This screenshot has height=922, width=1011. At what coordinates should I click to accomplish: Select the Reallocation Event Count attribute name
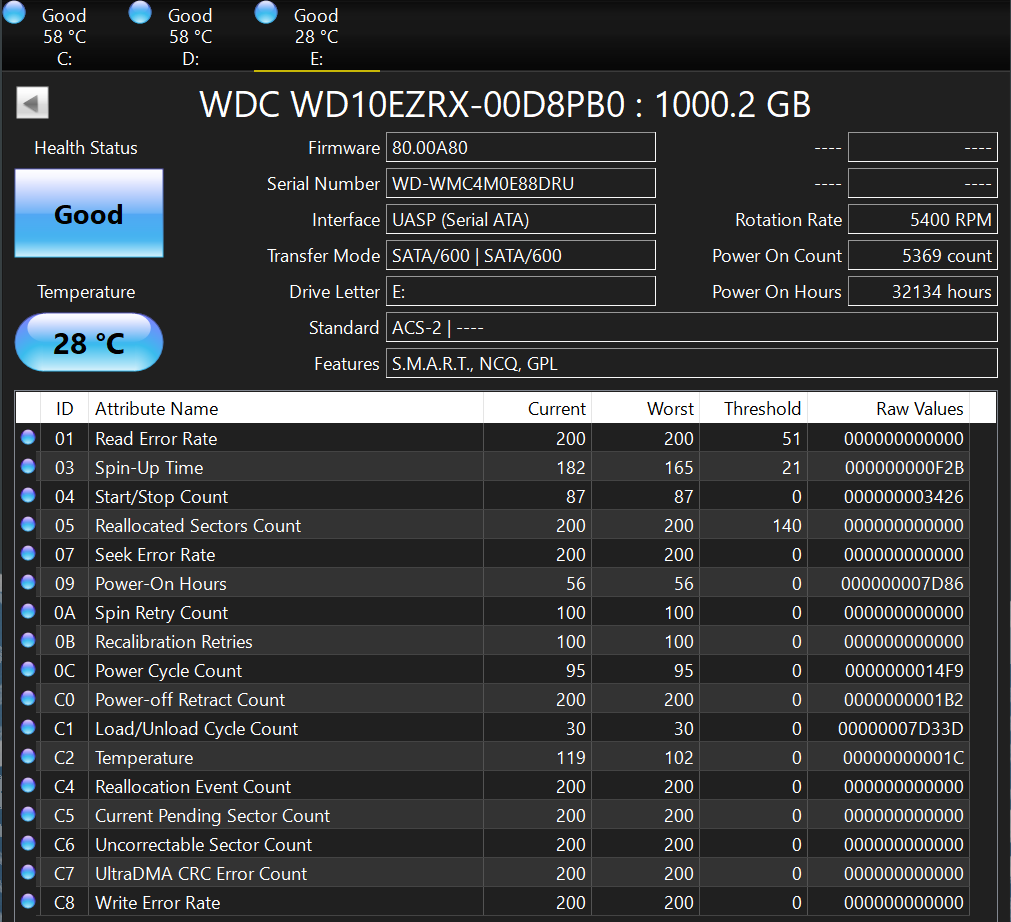coord(193,787)
